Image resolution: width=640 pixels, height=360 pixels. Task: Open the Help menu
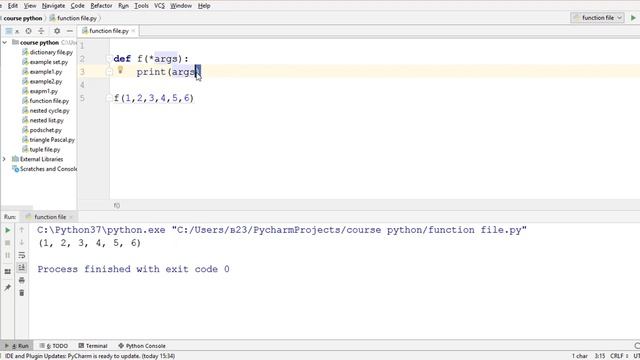pos(204,6)
